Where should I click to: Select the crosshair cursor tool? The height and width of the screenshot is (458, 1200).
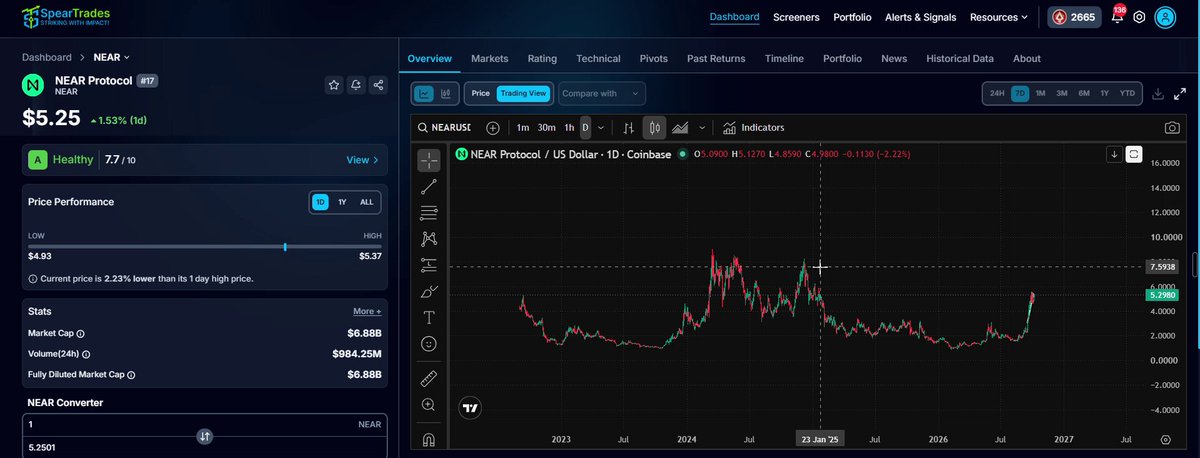coord(429,160)
